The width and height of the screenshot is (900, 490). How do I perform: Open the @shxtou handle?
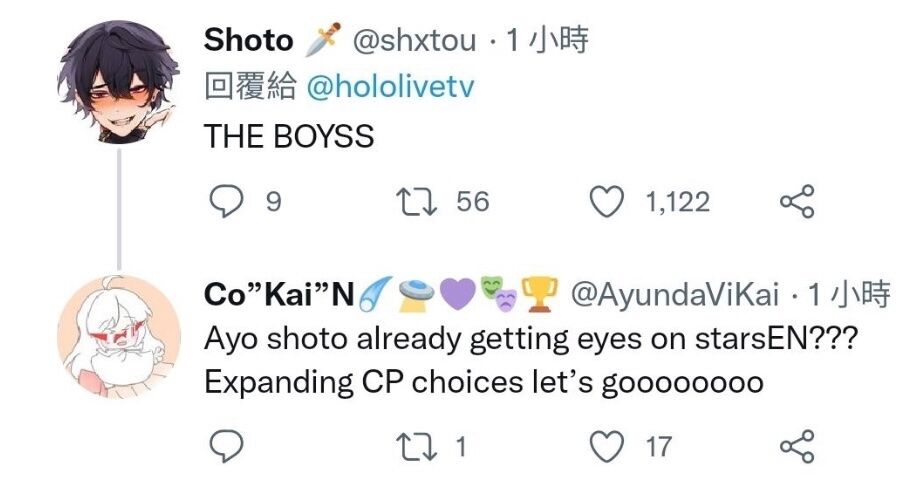click(414, 40)
